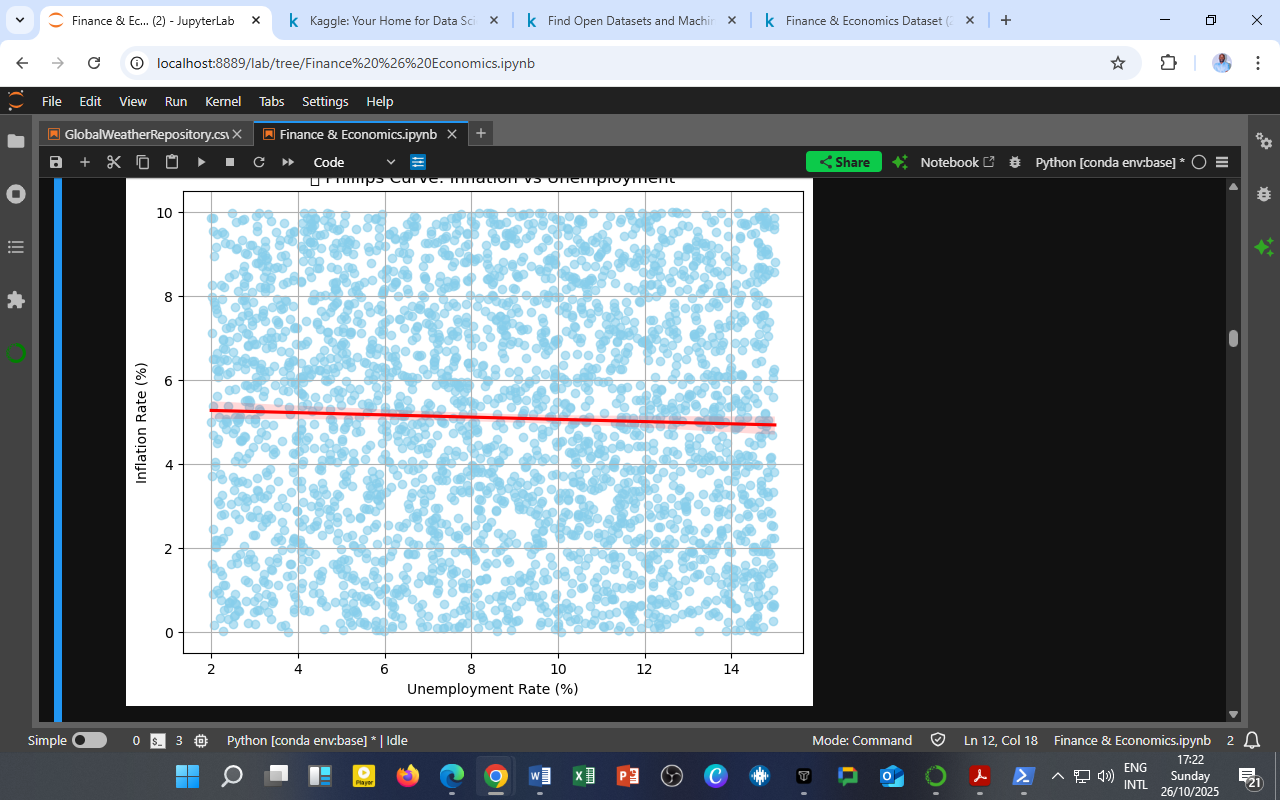Open the Kernel menu
Viewport: 1280px width, 800px height.
pos(222,101)
